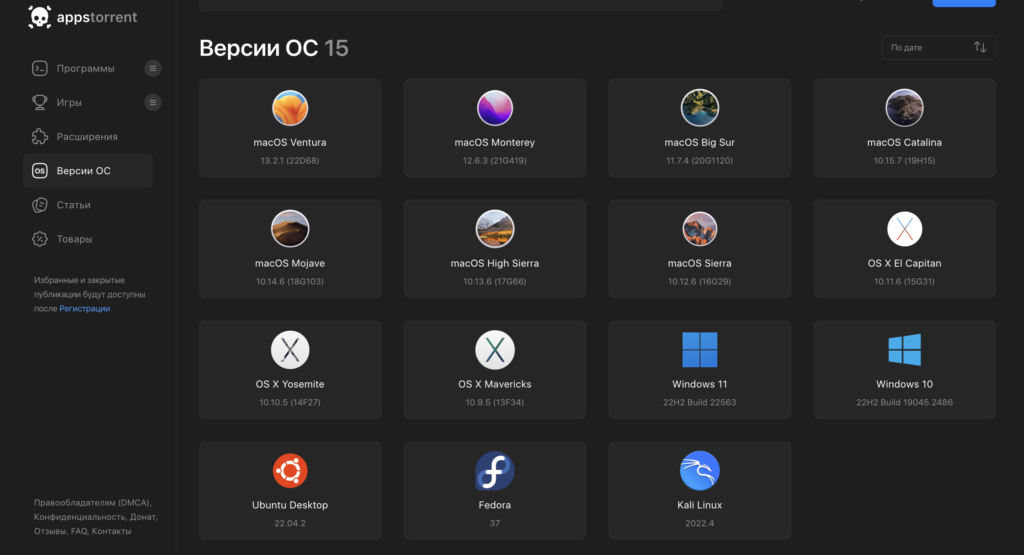Follow the Регистрации link

coord(85,308)
